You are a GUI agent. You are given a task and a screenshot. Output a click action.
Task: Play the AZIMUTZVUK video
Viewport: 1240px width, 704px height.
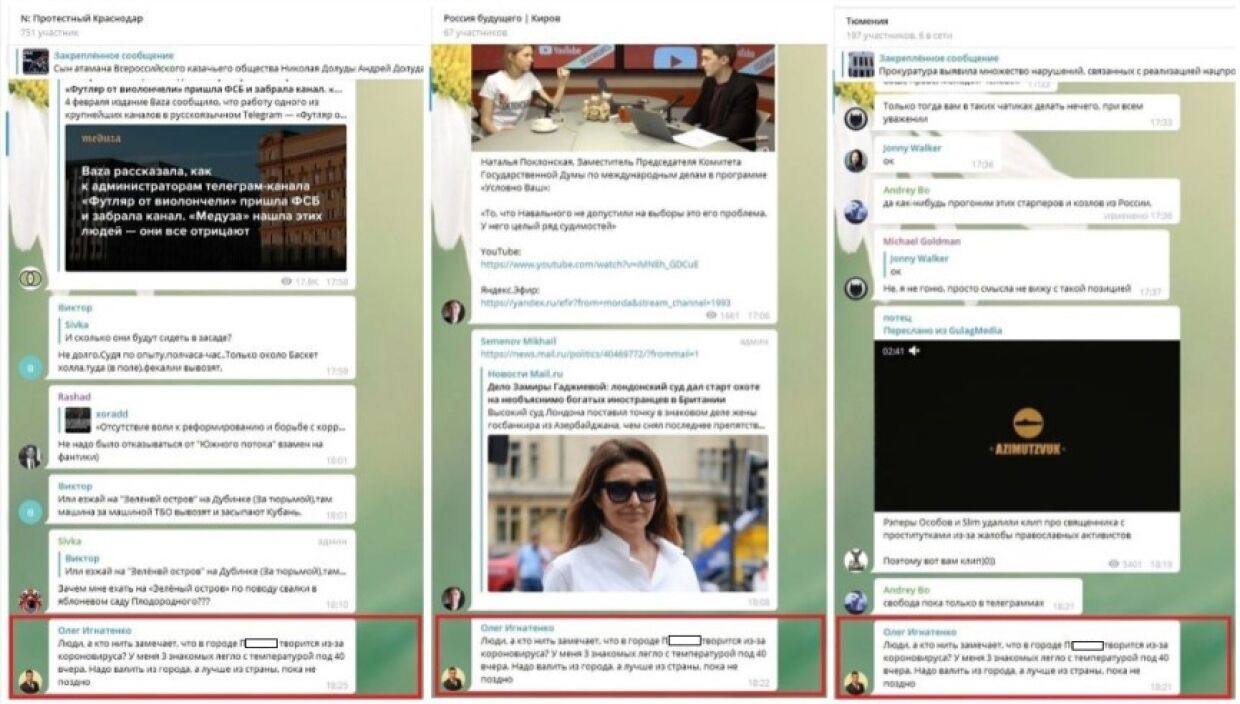[x=1026, y=425]
